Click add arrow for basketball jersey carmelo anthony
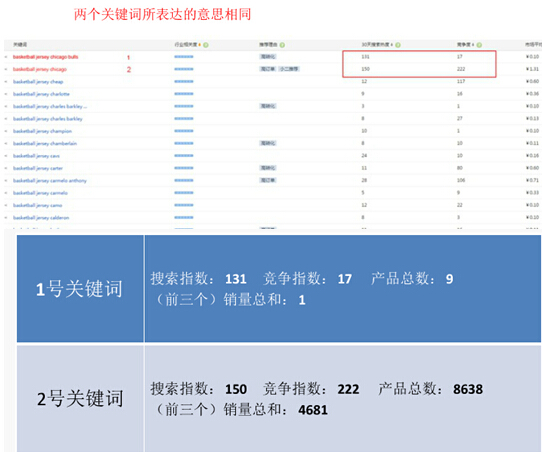Viewport: 542px width, 452px height. pos(6,181)
